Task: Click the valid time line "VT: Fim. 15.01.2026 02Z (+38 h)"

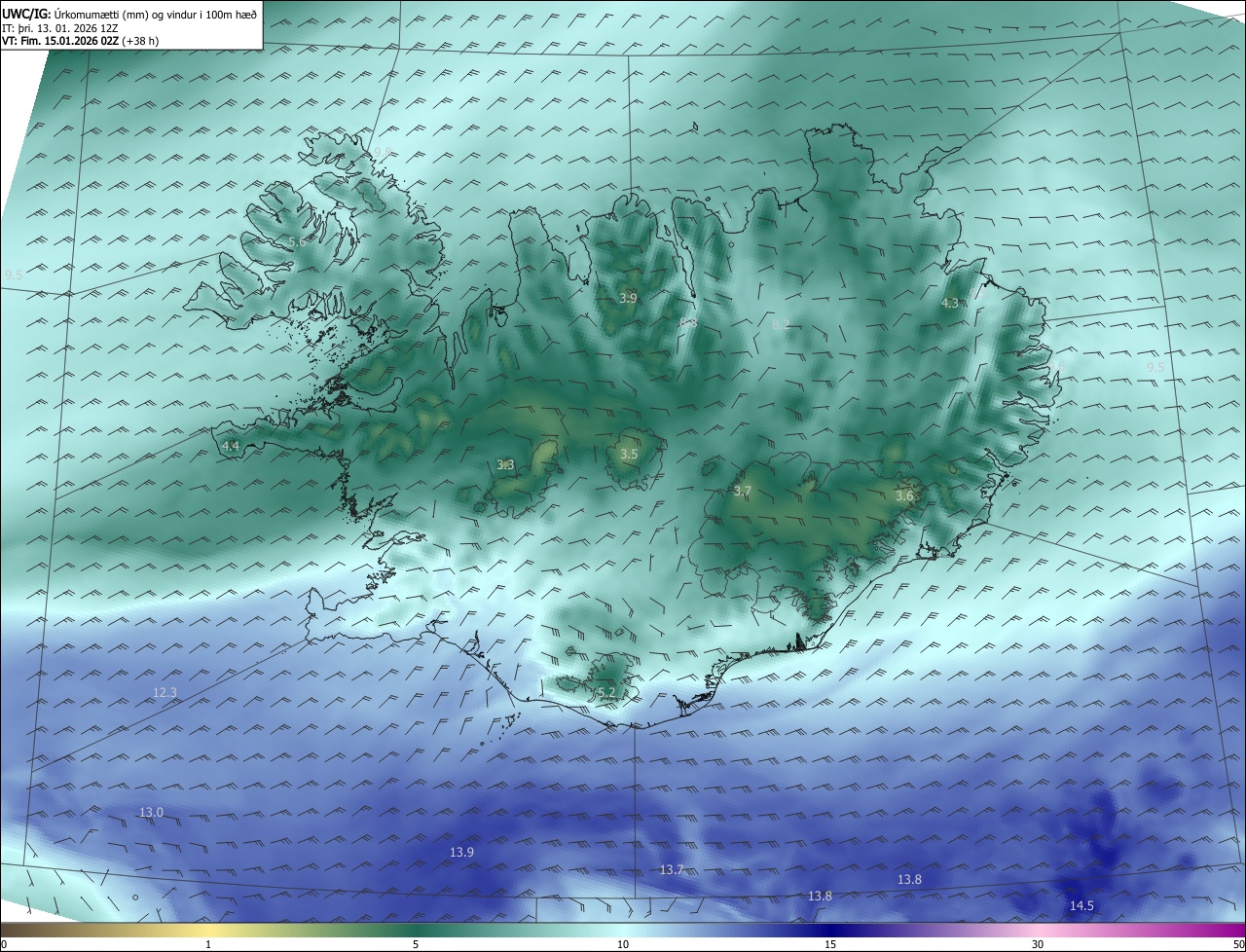Action: click(x=81, y=41)
